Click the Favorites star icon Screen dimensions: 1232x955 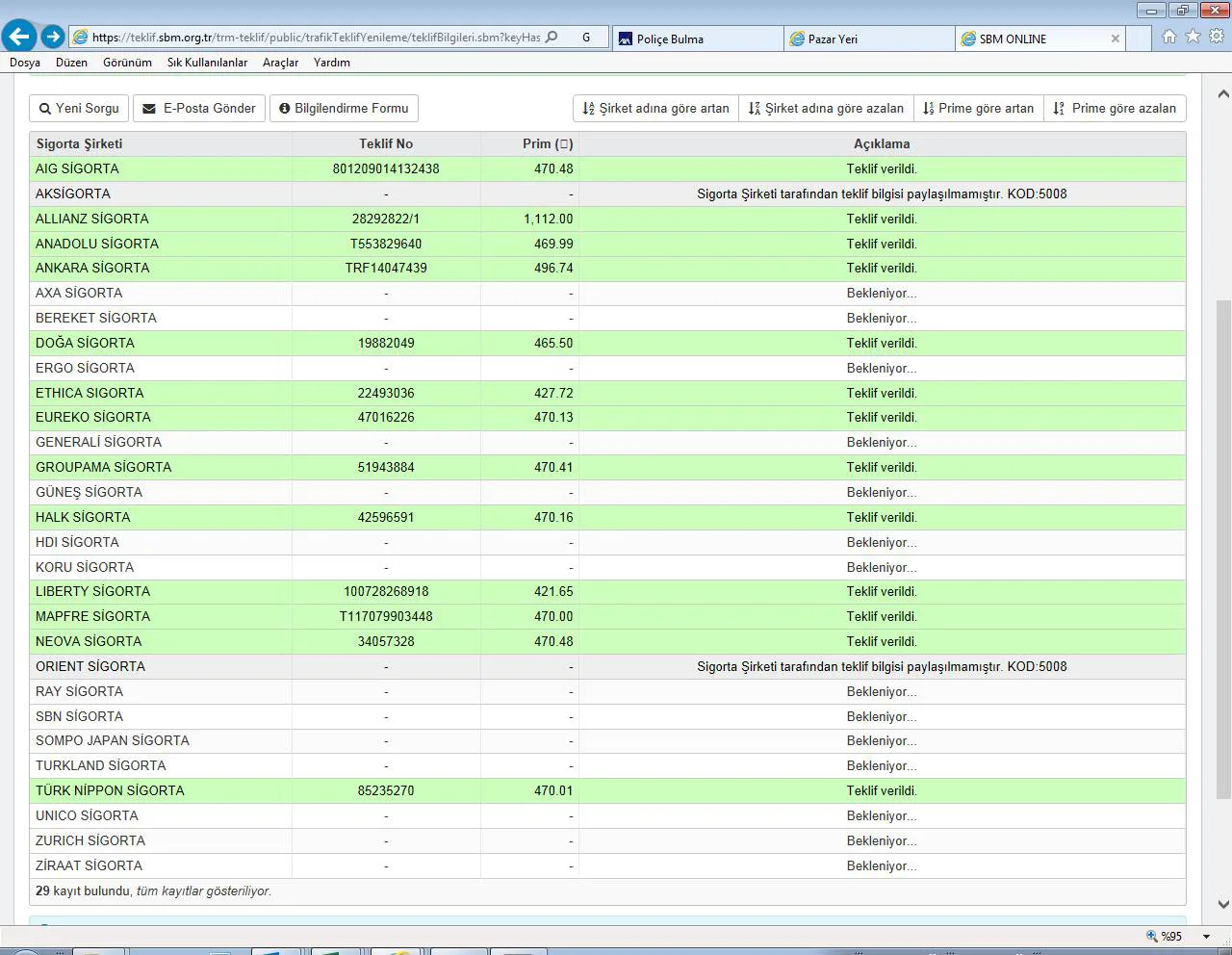coord(1193,37)
